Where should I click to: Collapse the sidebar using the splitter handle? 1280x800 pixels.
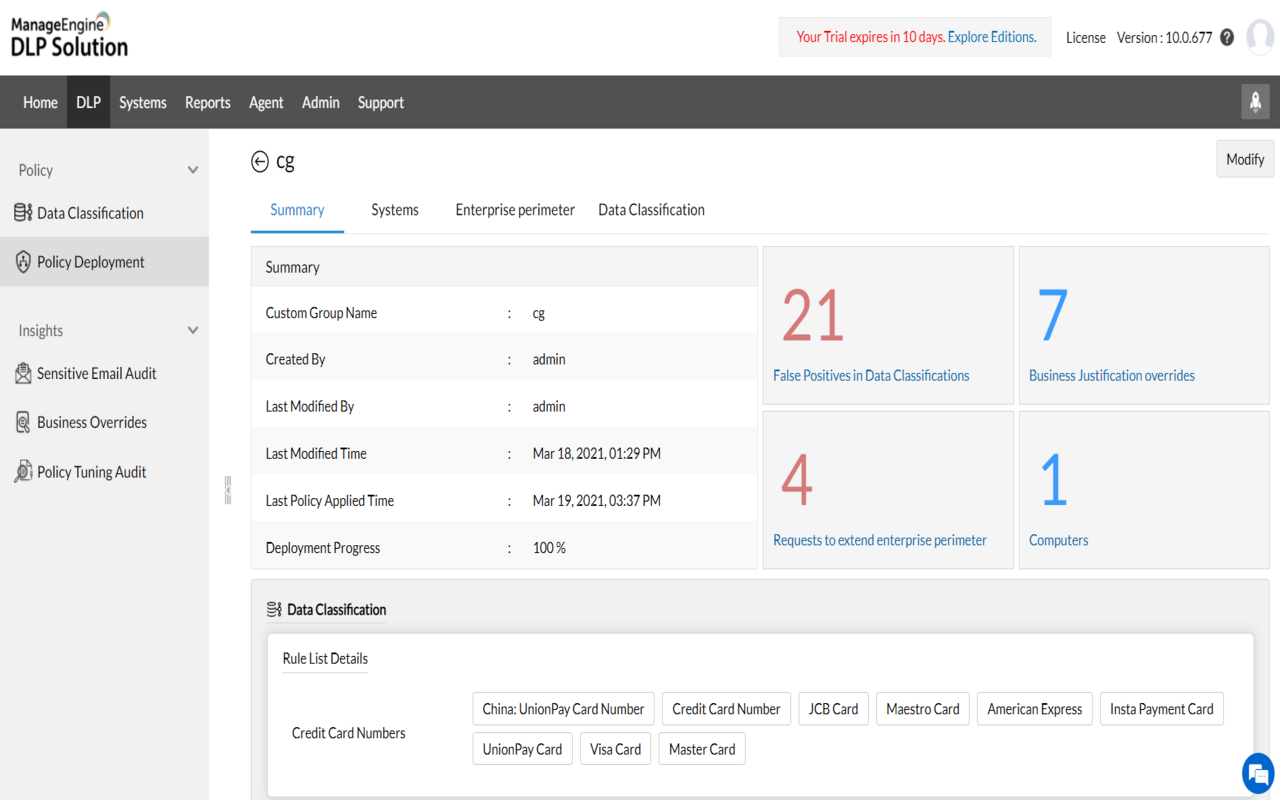click(x=228, y=489)
